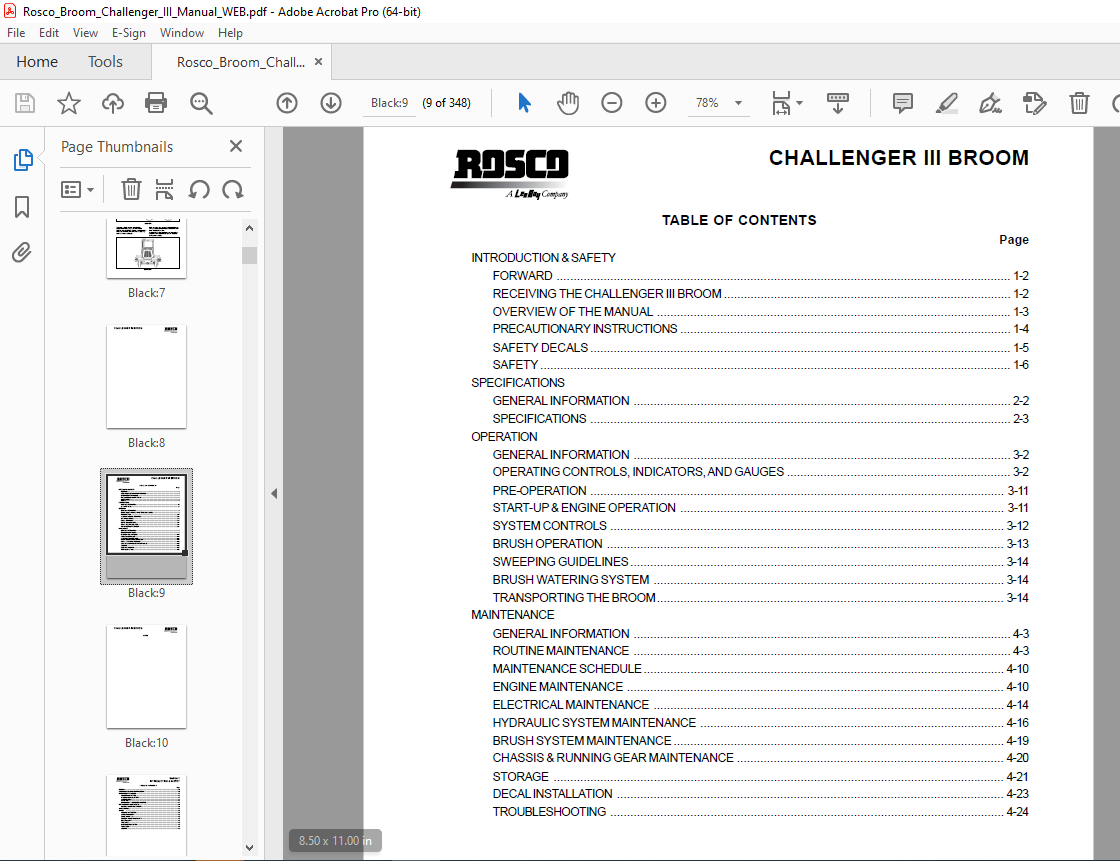Screen dimensions: 1120x861
Task: Rotate the page counterclockwise
Action: point(199,189)
